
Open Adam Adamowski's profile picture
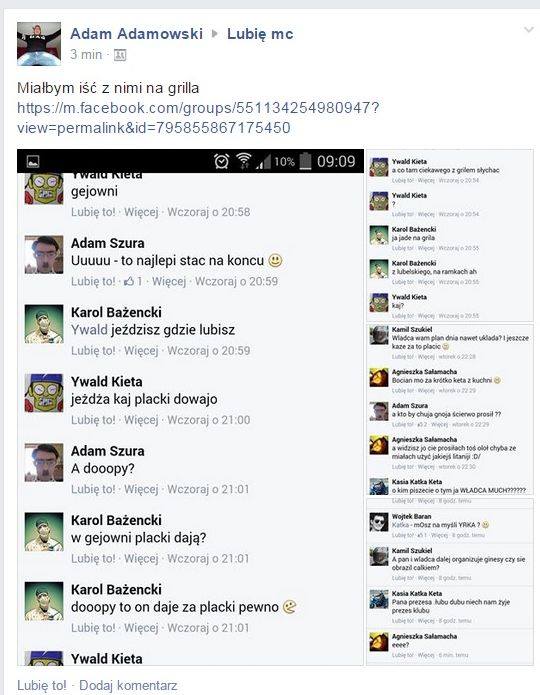tap(39, 44)
